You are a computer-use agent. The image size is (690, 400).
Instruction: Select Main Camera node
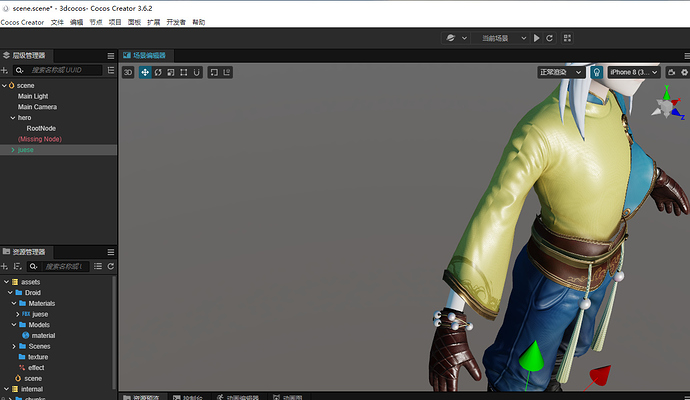tap(37, 107)
